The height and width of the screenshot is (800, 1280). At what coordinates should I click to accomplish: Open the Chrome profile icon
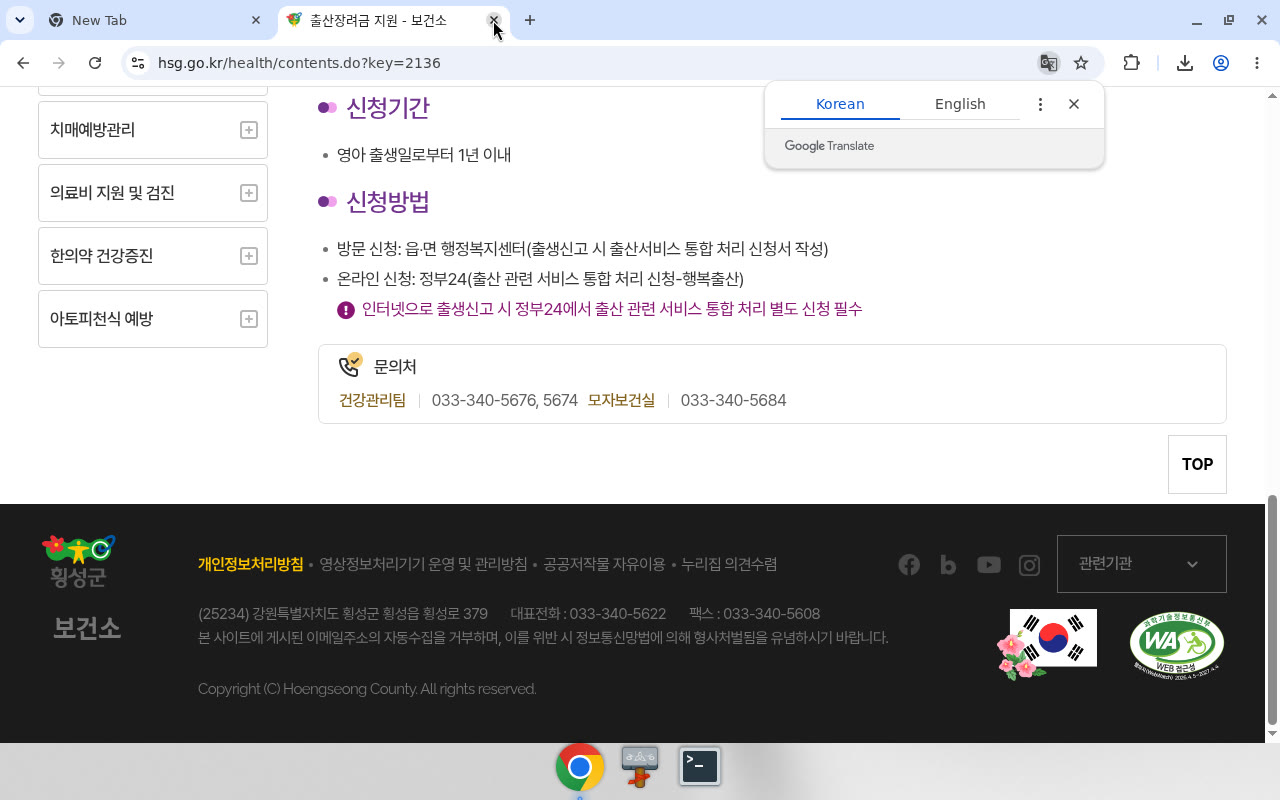coord(1221,63)
